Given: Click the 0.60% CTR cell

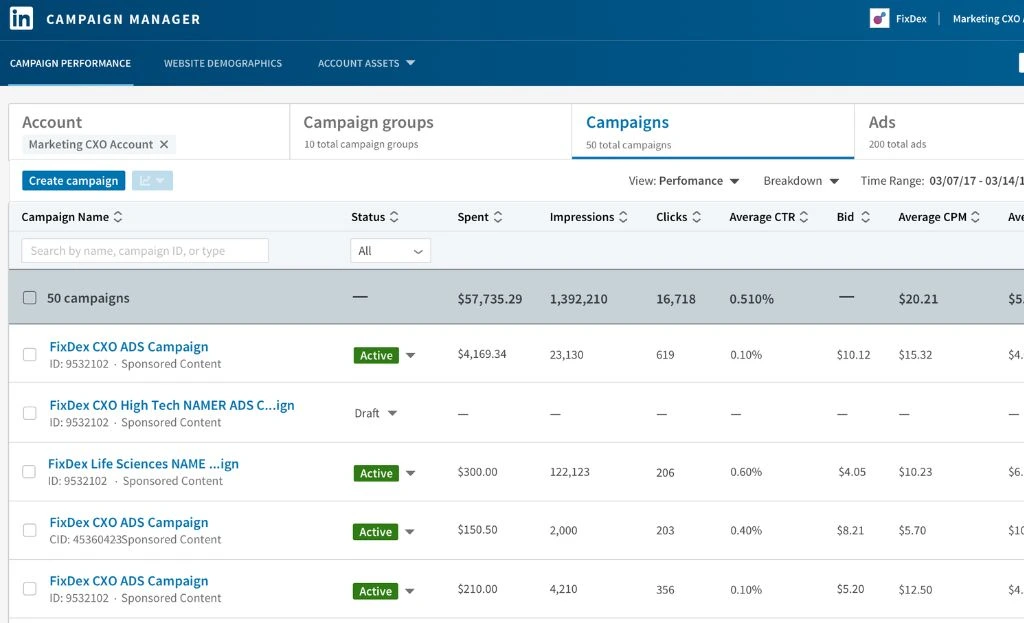Looking at the screenshot, I should click(746, 471).
